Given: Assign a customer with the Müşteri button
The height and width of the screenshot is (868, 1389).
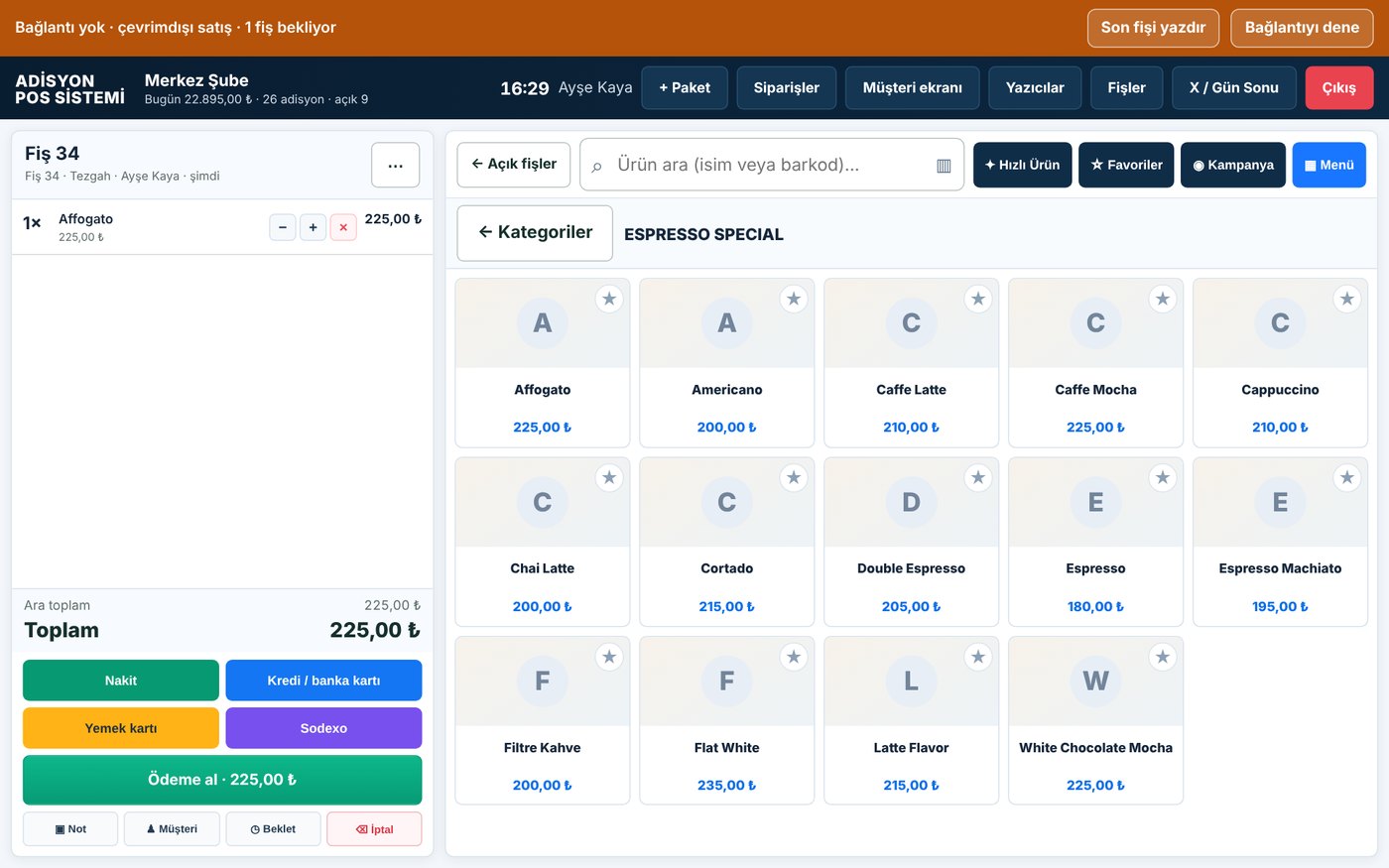Looking at the screenshot, I should click(172, 829).
